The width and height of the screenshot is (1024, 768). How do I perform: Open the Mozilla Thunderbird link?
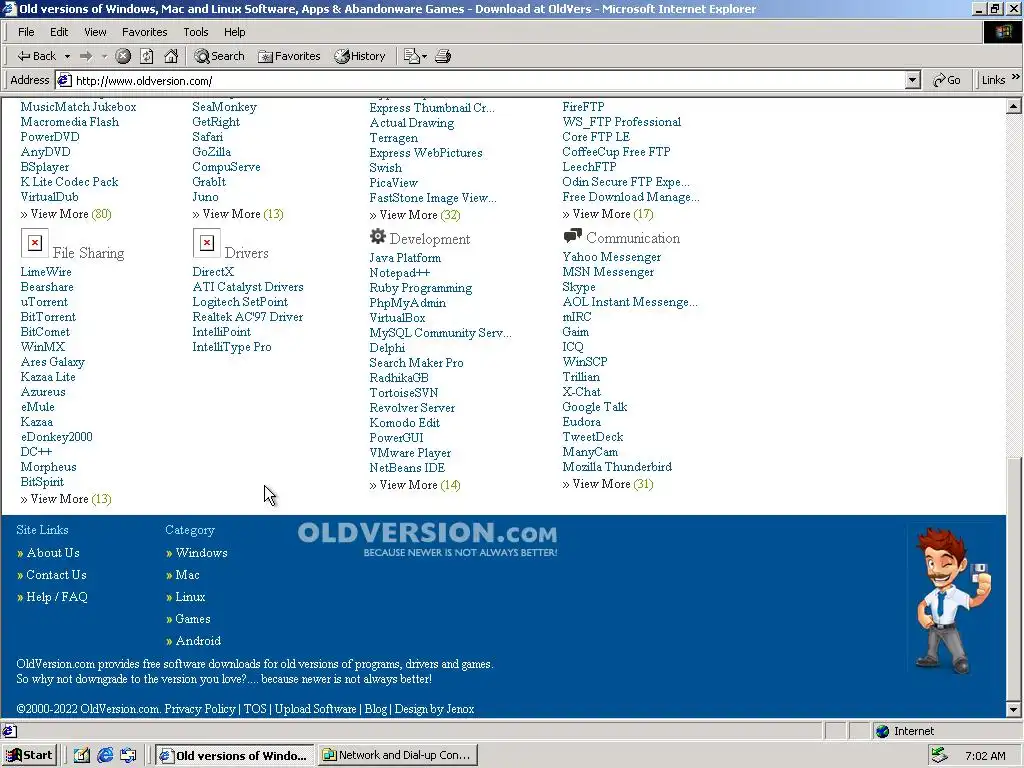click(x=617, y=467)
